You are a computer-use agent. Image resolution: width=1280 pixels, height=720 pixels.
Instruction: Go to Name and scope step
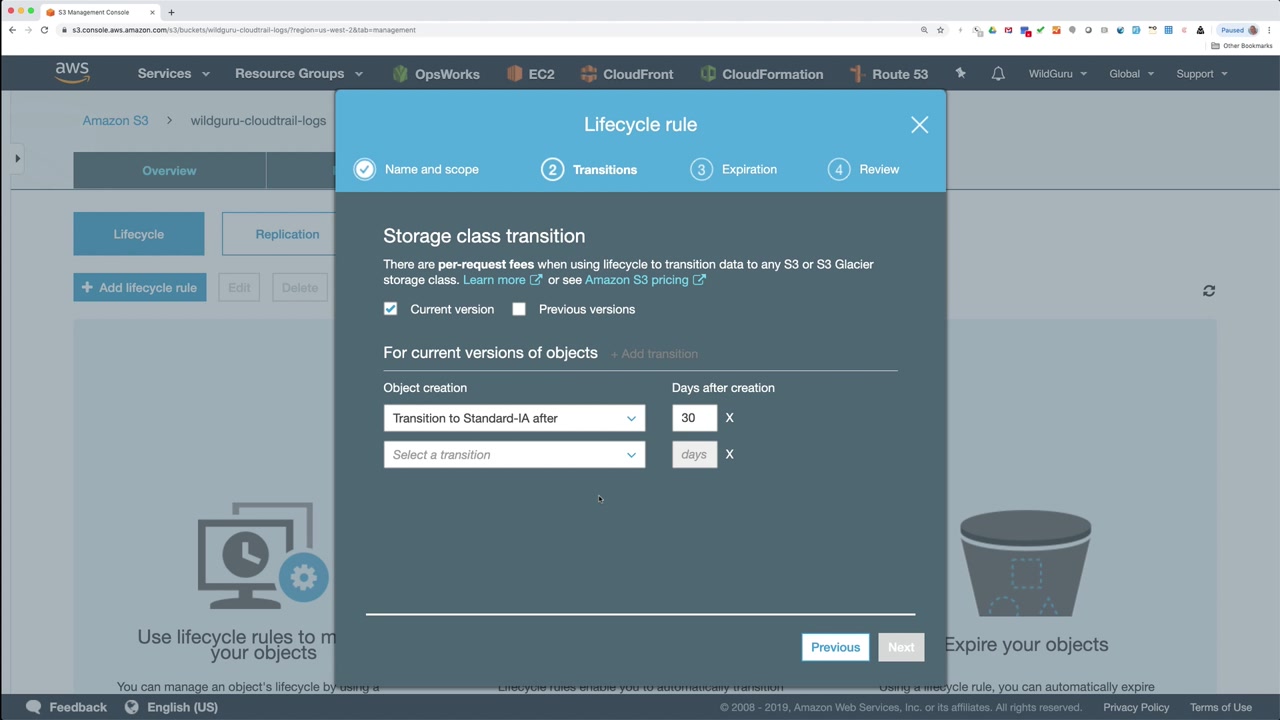(x=416, y=169)
